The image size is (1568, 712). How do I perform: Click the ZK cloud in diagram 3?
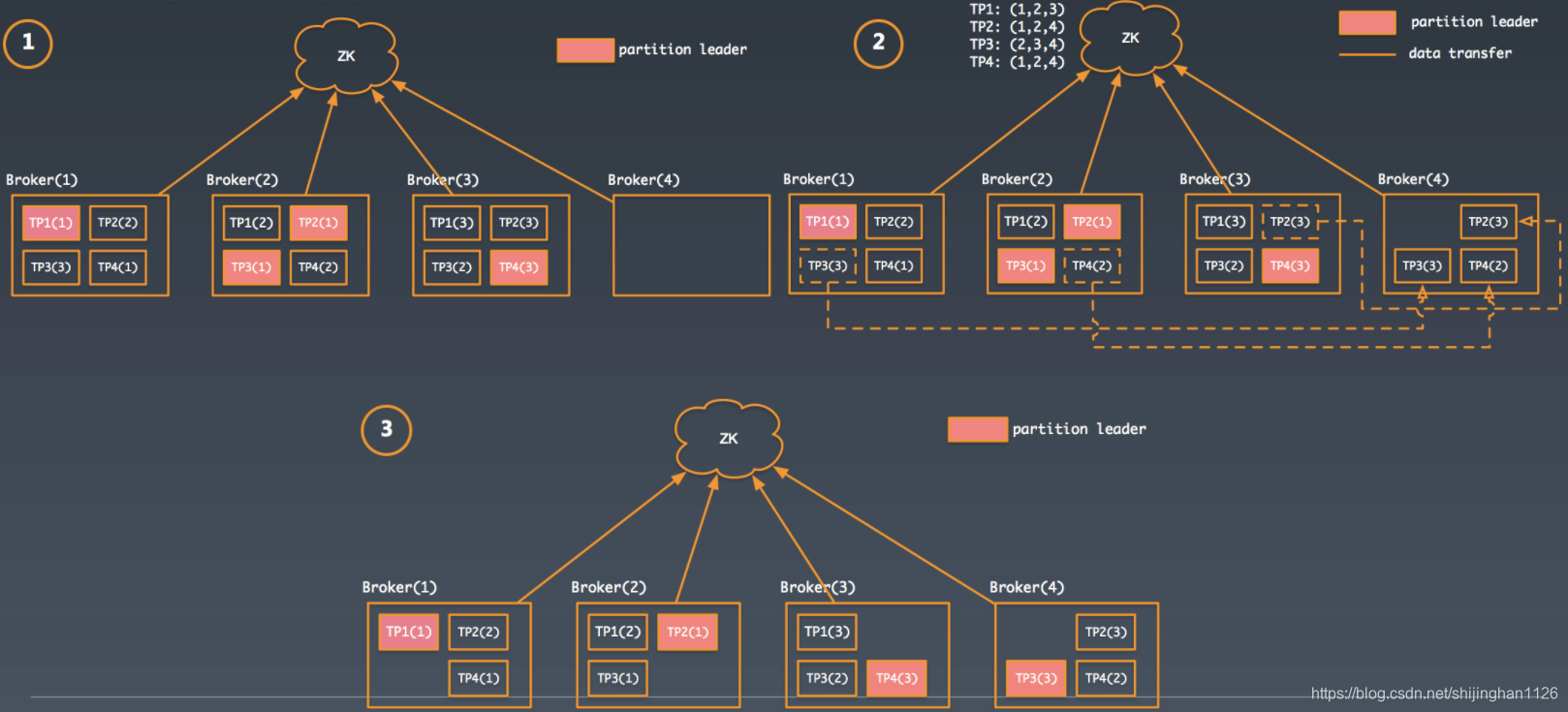click(x=729, y=438)
